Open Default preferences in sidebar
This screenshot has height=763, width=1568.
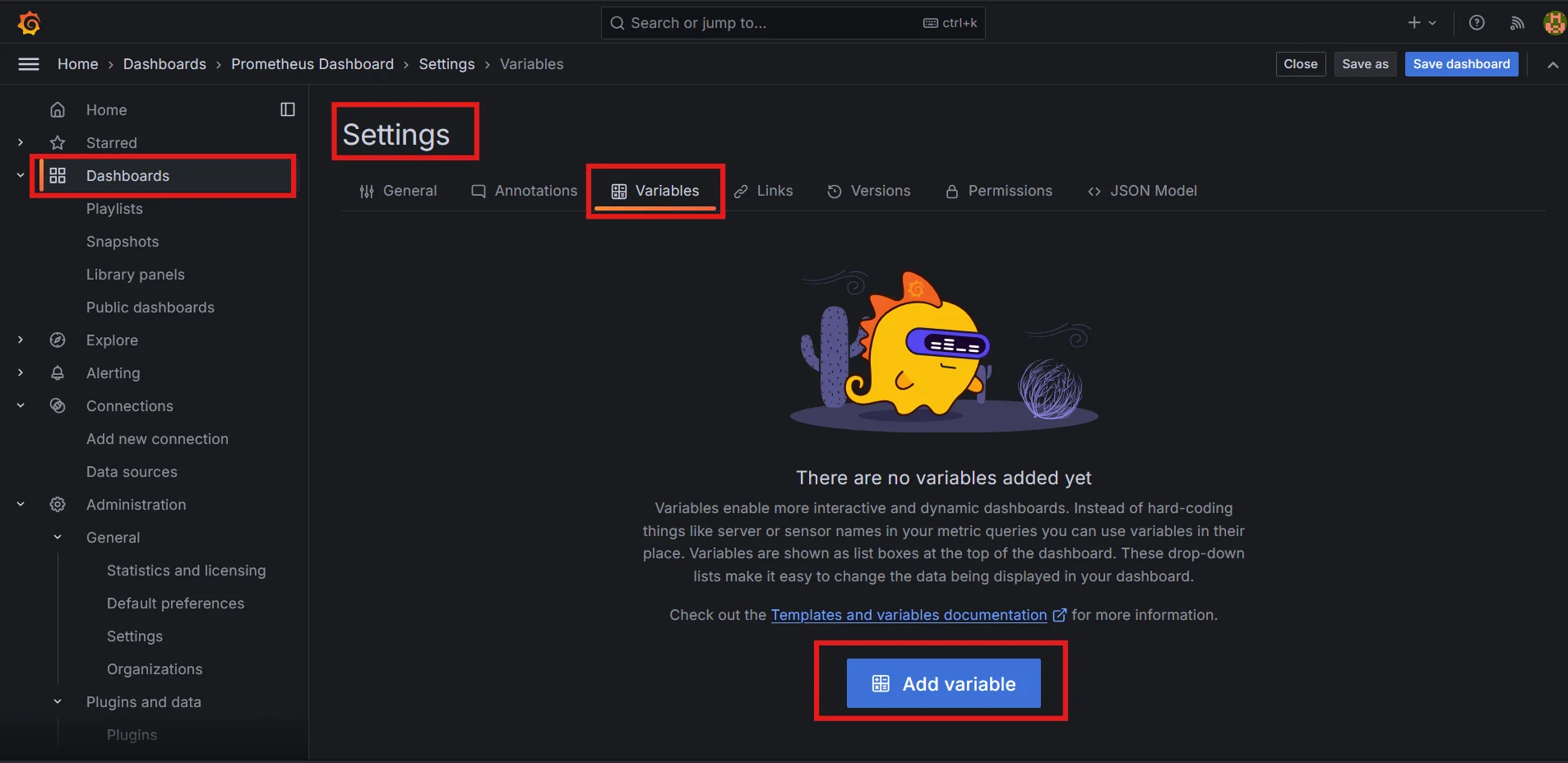(x=176, y=603)
